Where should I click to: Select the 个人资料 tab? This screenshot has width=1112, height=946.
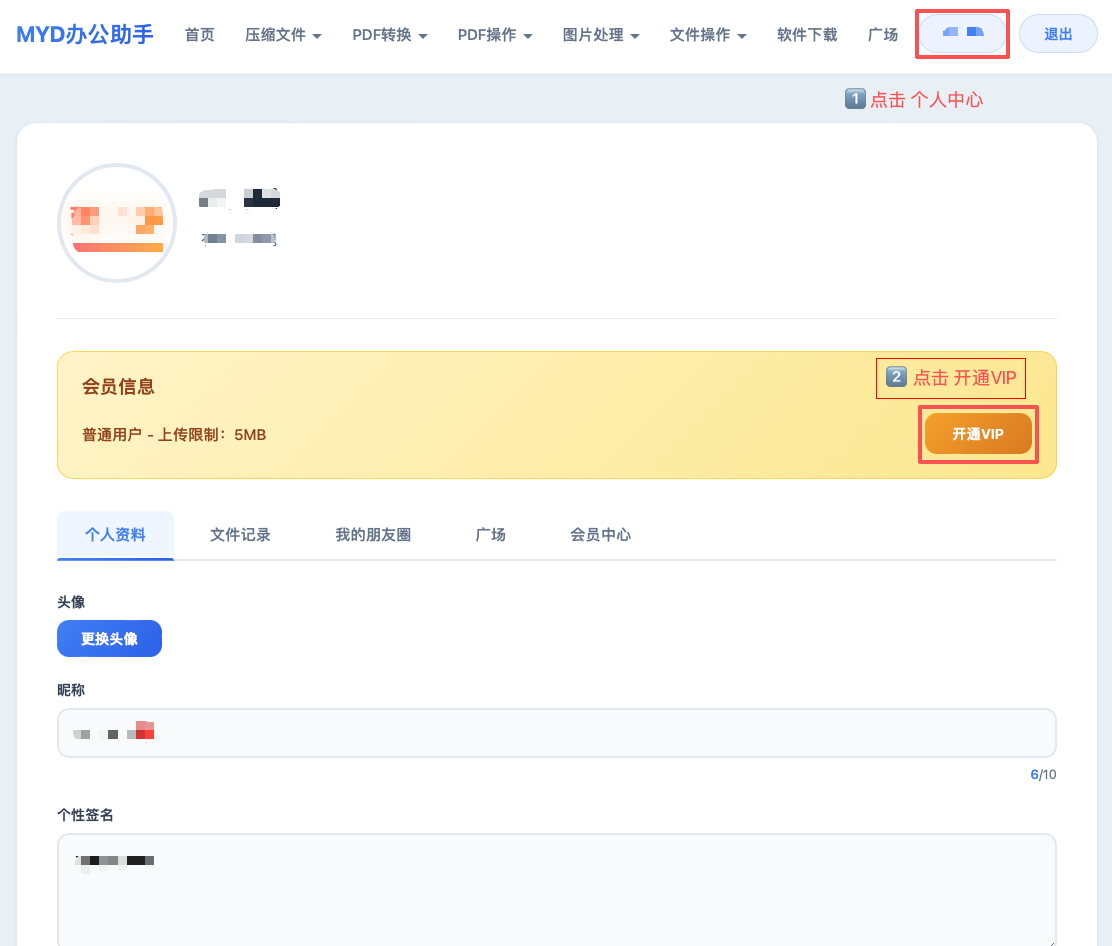coord(116,535)
